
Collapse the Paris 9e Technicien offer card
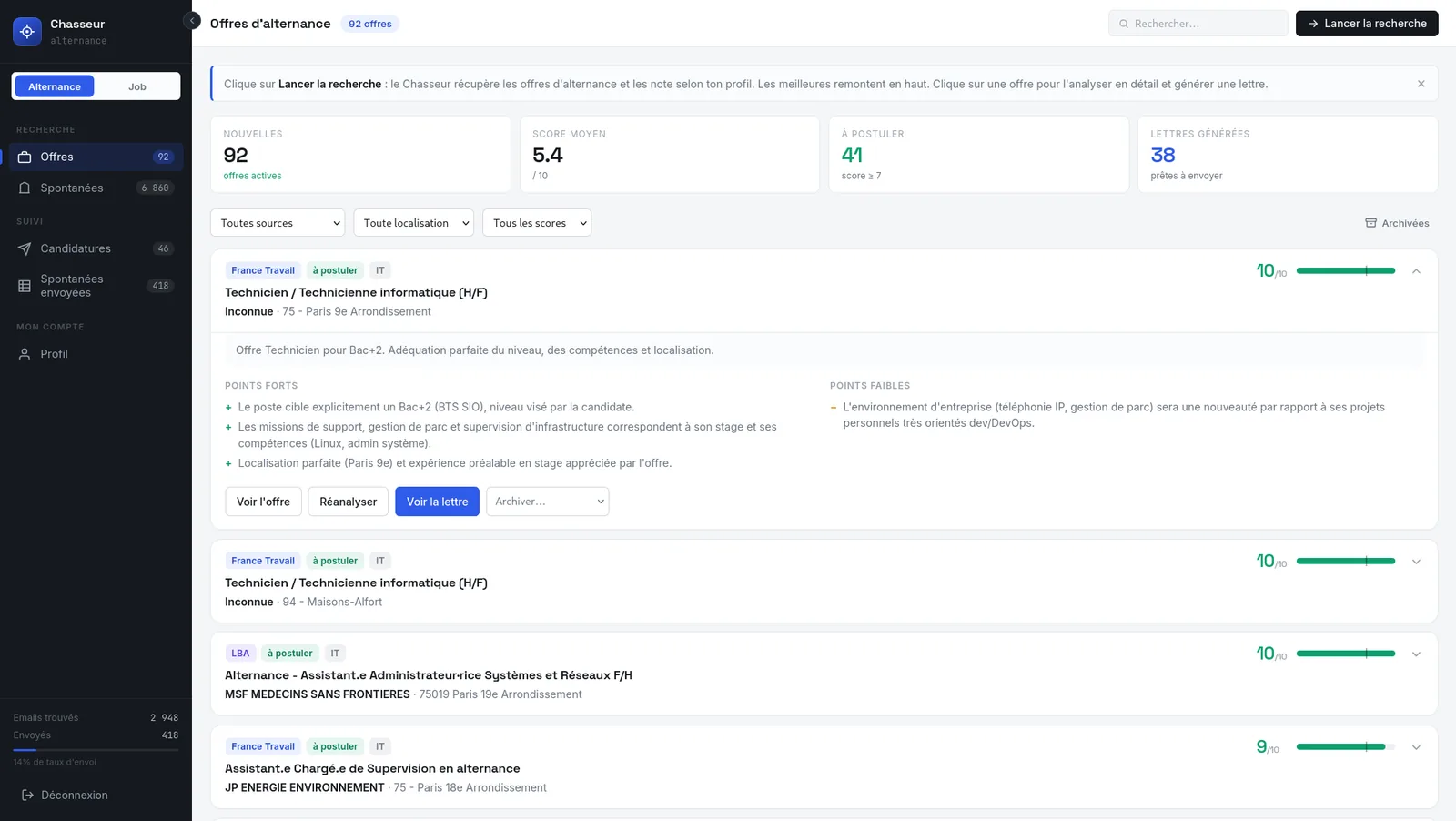coord(1416,271)
